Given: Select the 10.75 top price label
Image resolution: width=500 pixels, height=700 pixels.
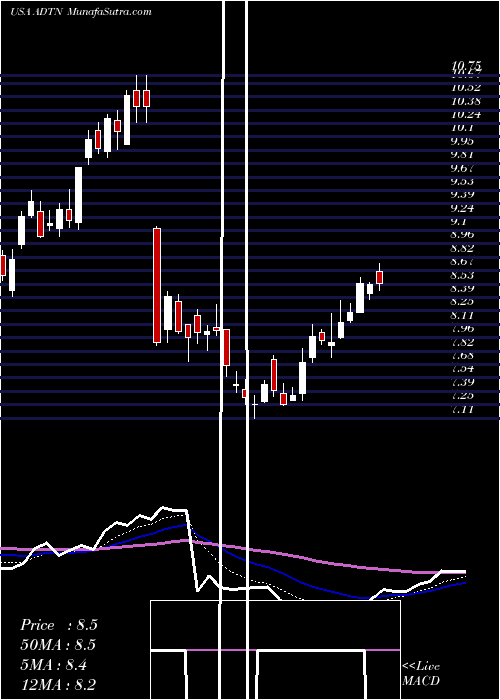Looking at the screenshot, I should click(467, 66).
